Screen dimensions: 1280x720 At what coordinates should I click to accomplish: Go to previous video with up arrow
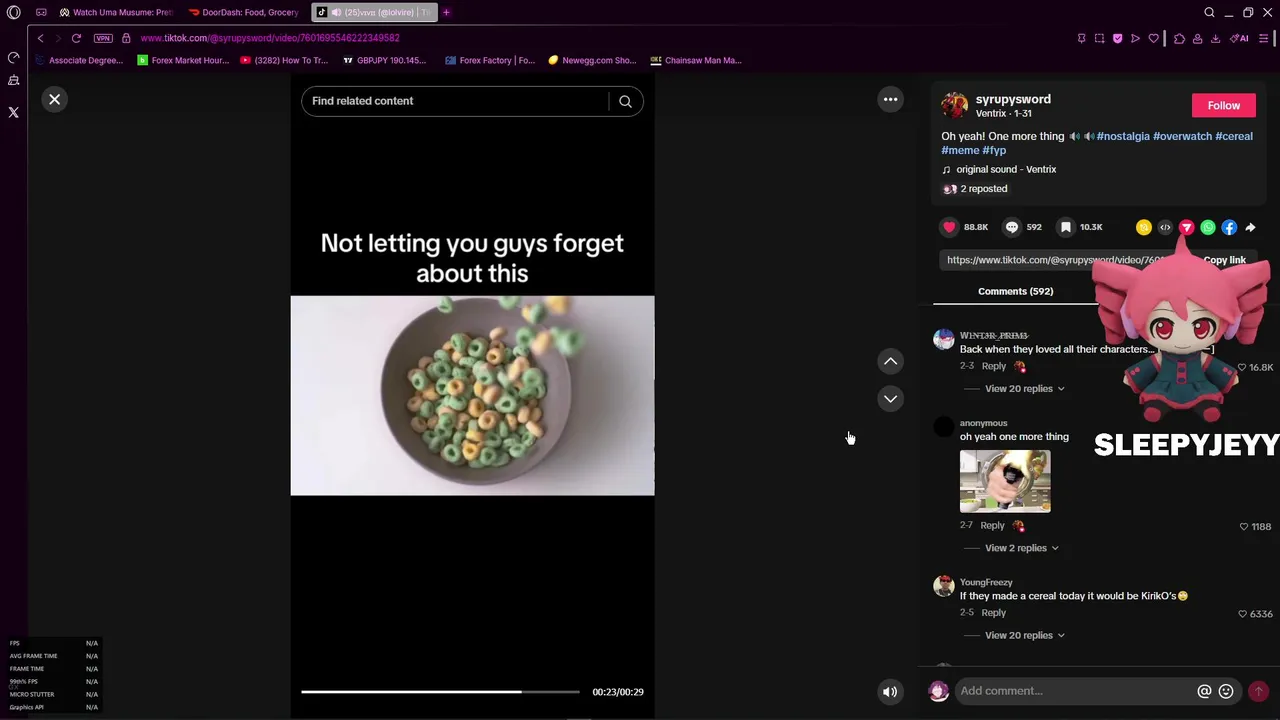pyautogui.click(x=890, y=361)
